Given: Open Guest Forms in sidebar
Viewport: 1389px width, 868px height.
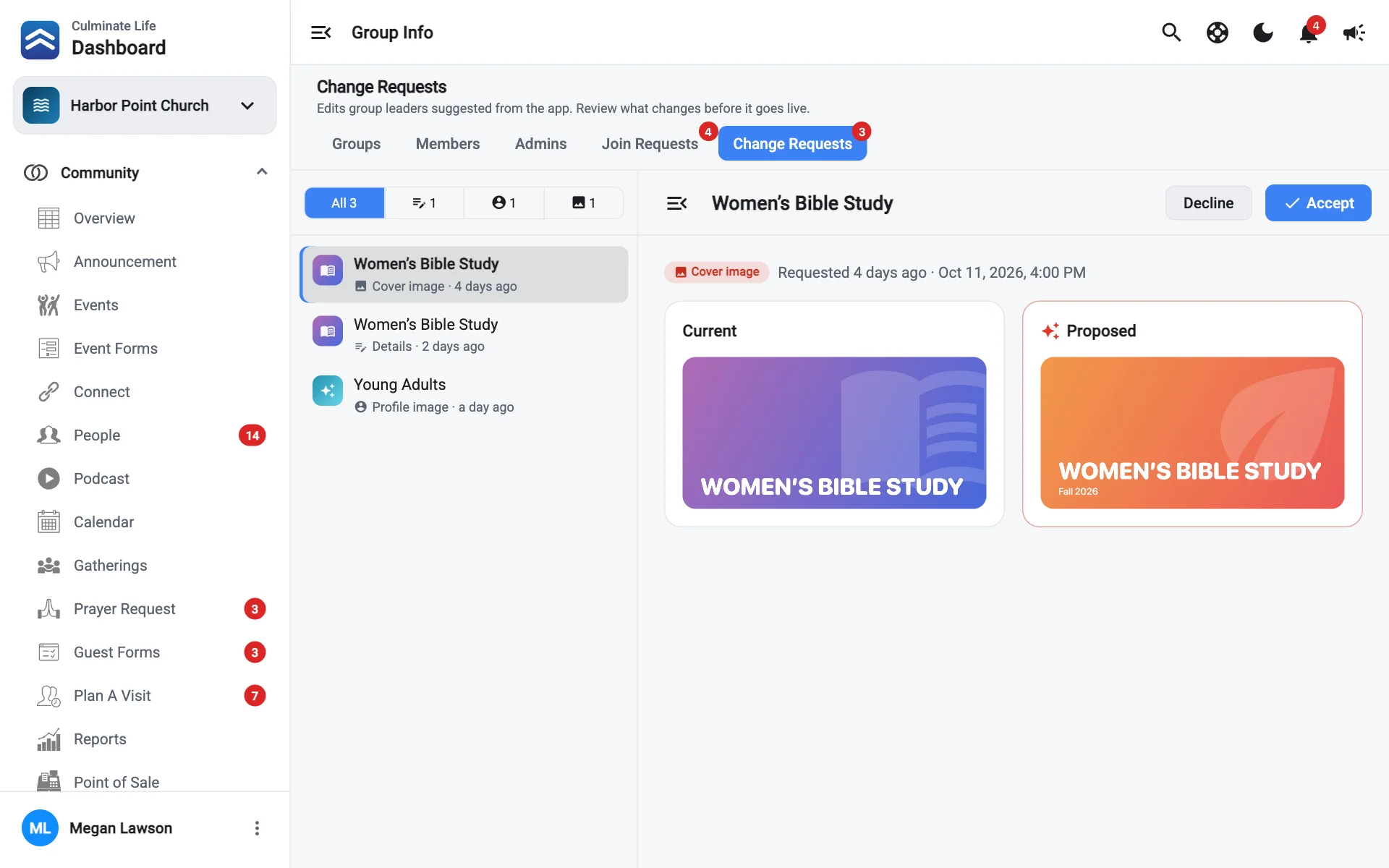Looking at the screenshot, I should click(x=145, y=652).
